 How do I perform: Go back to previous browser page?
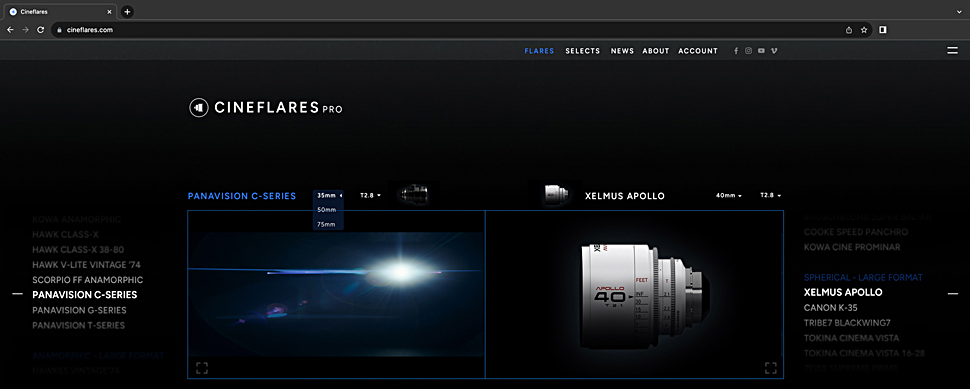pos(11,30)
